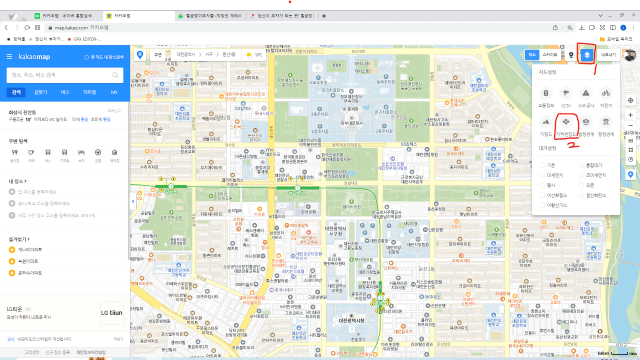Zoom in with the plus button
This screenshot has width=640, height=360.
pos(631,115)
